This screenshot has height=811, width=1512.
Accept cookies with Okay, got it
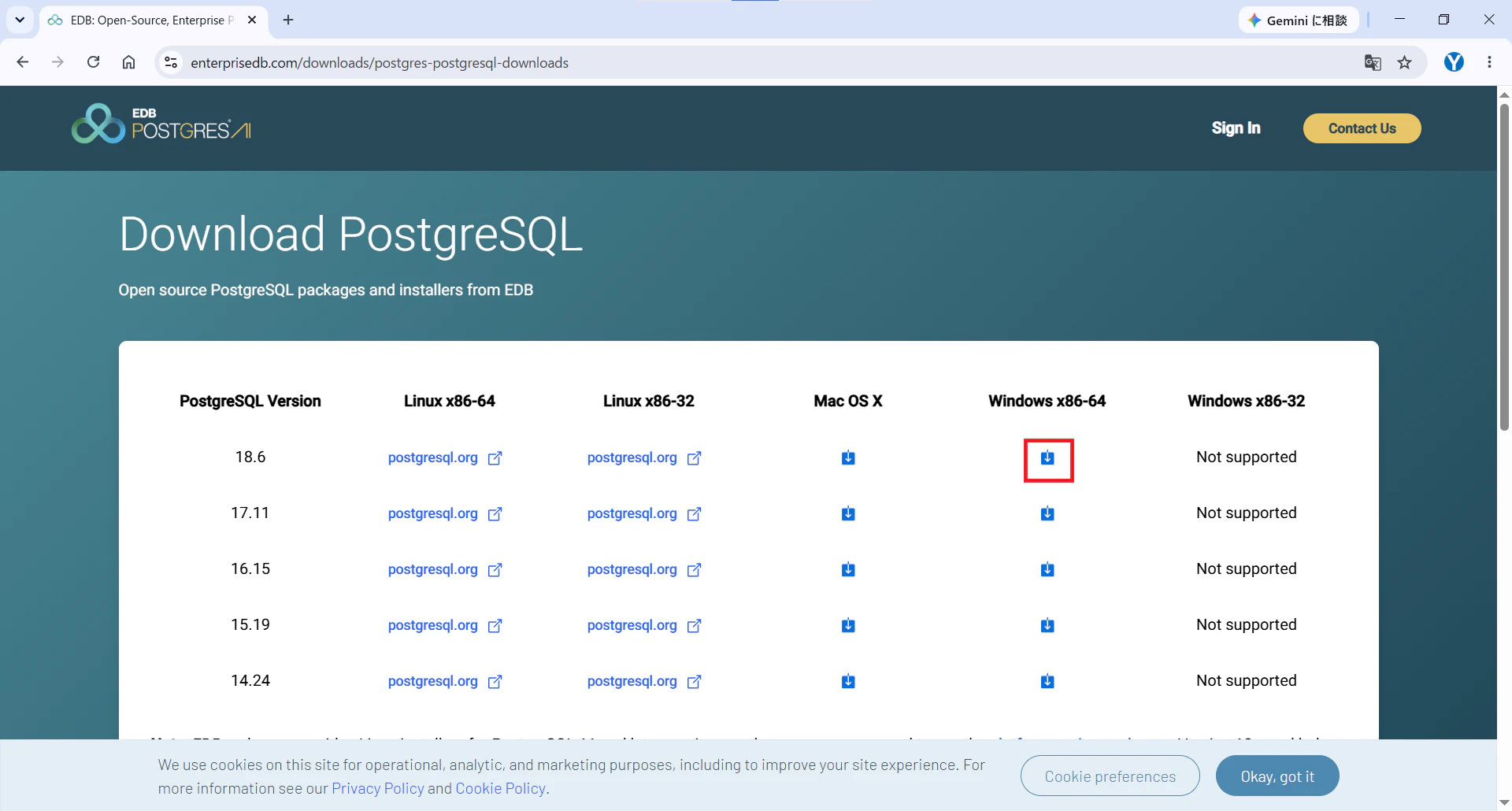tap(1277, 776)
